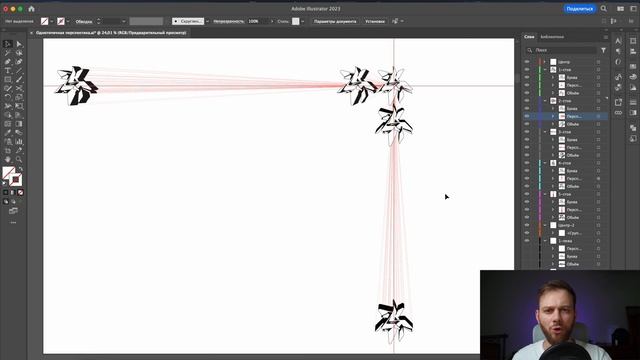640x360 pixels.
Task: Select the Eyedropper tool
Action: (8, 133)
